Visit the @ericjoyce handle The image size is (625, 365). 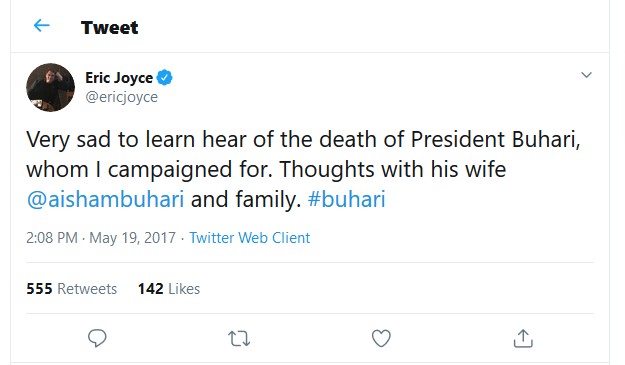[x=122, y=97]
